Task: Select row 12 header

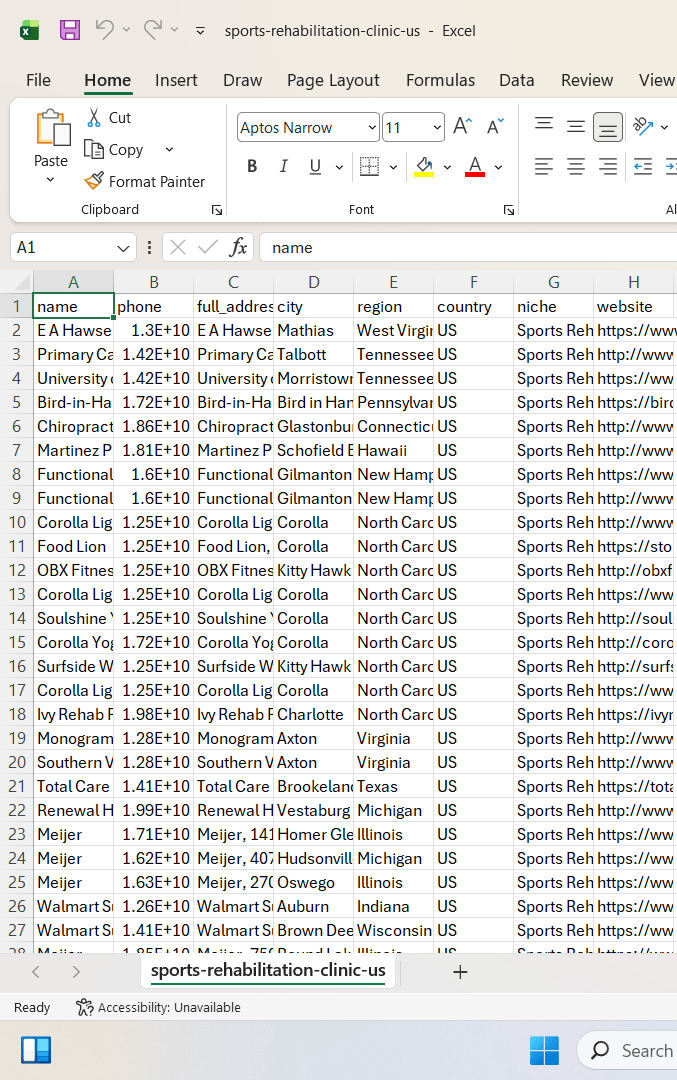Action: 17,570
